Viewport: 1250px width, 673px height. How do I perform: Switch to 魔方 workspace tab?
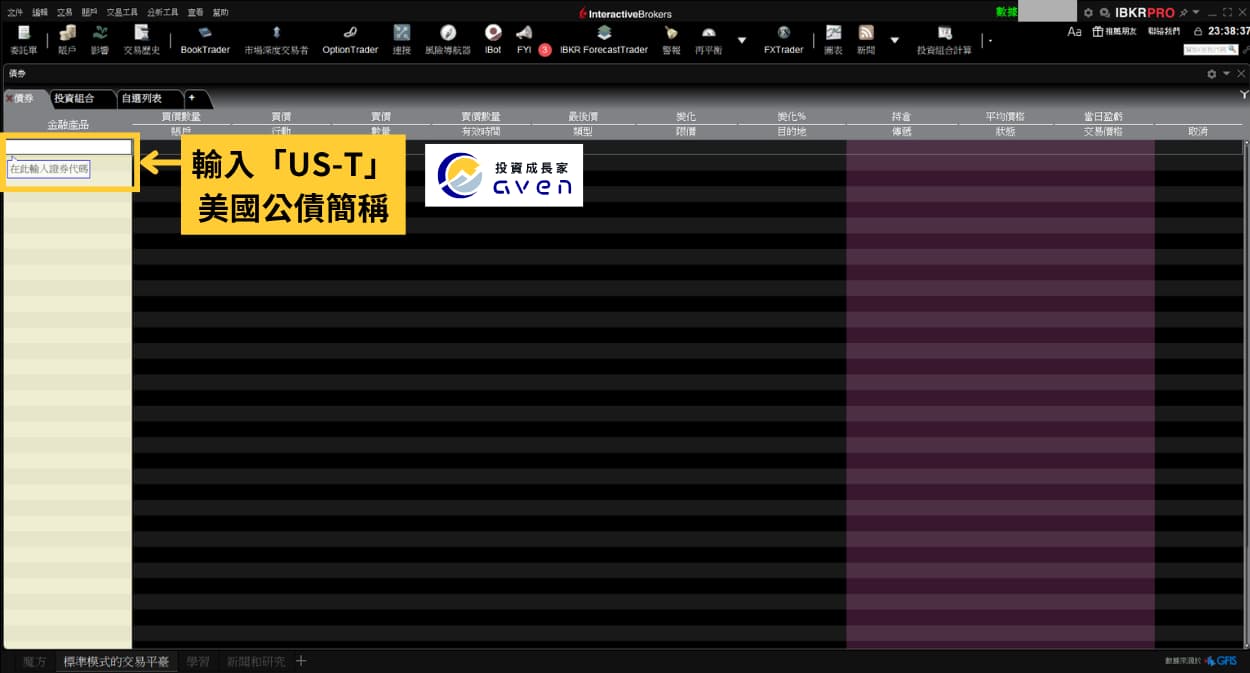coord(35,661)
